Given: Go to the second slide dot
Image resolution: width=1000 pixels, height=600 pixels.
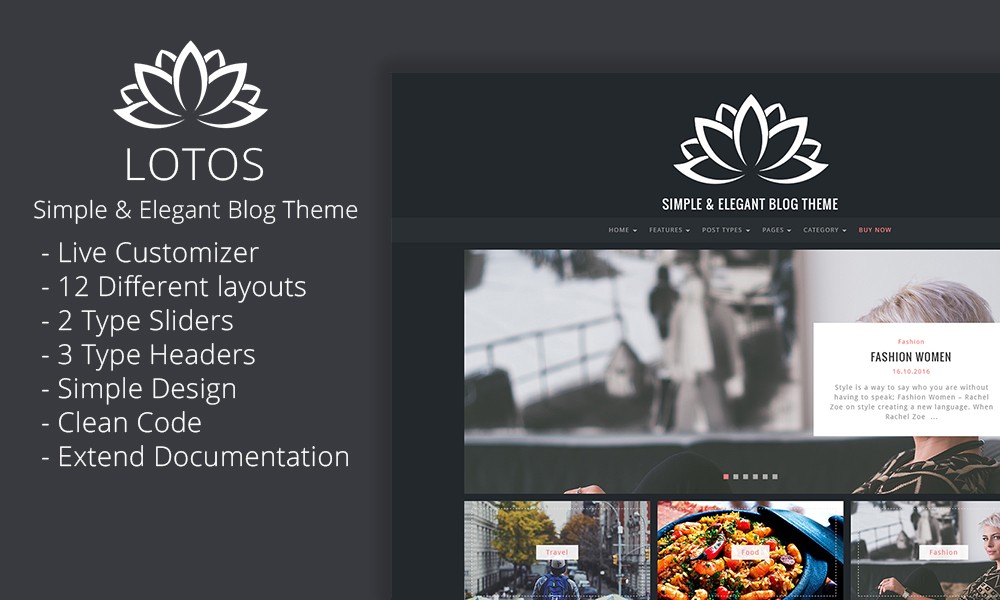Looking at the screenshot, I should click(736, 477).
